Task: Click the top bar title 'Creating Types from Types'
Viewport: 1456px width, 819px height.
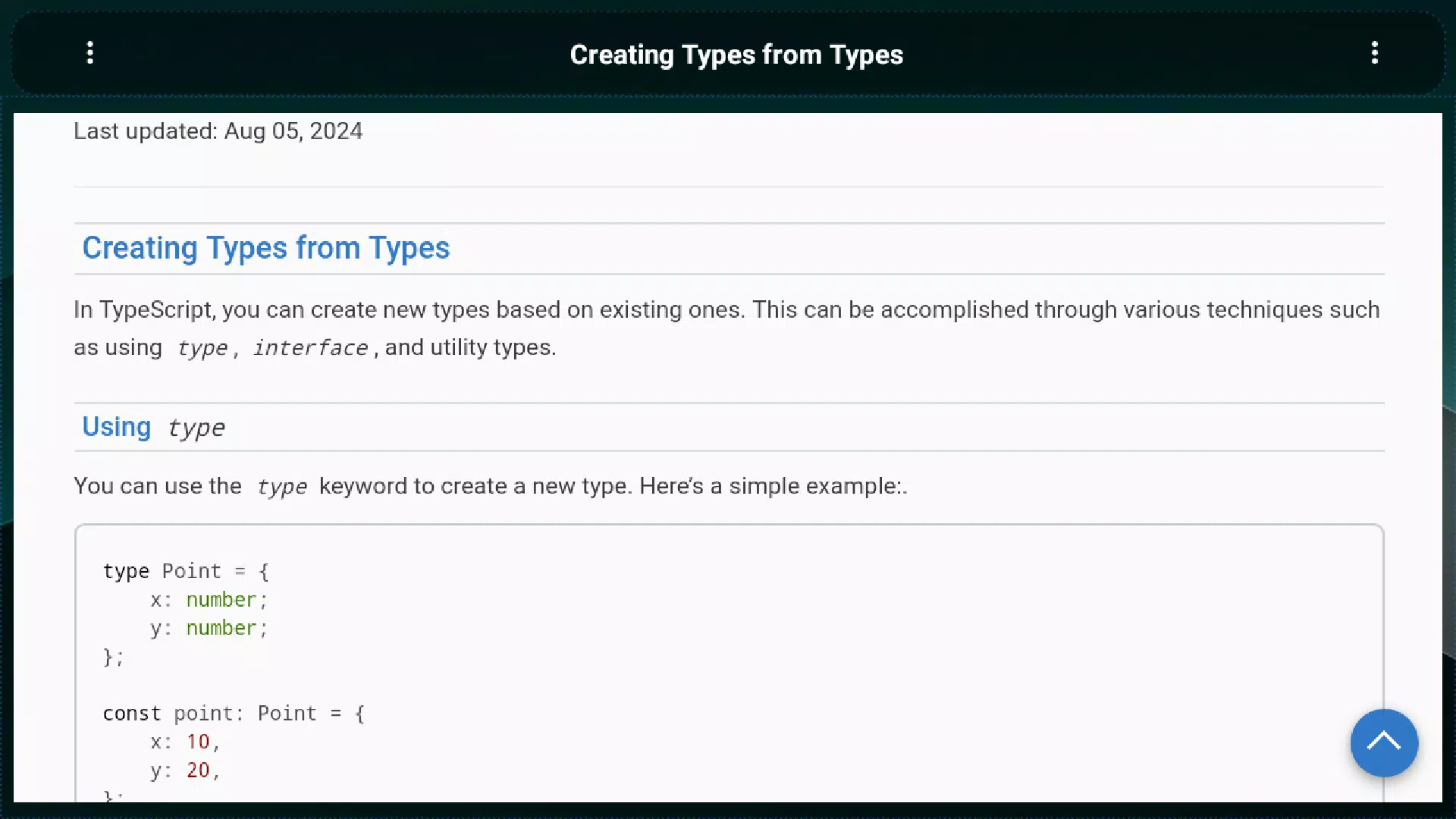Action: point(736,55)
